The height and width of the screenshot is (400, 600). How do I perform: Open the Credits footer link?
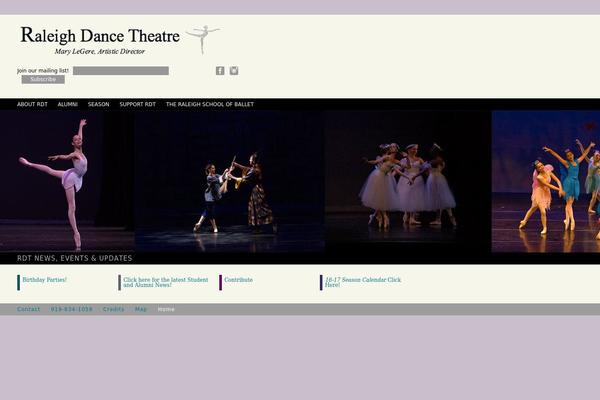point(113,309)
